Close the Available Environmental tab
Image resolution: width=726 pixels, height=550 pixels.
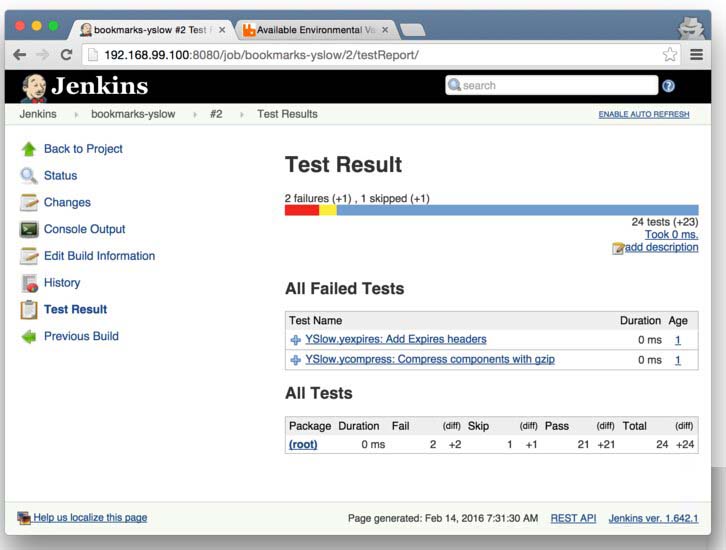[385, 30]
